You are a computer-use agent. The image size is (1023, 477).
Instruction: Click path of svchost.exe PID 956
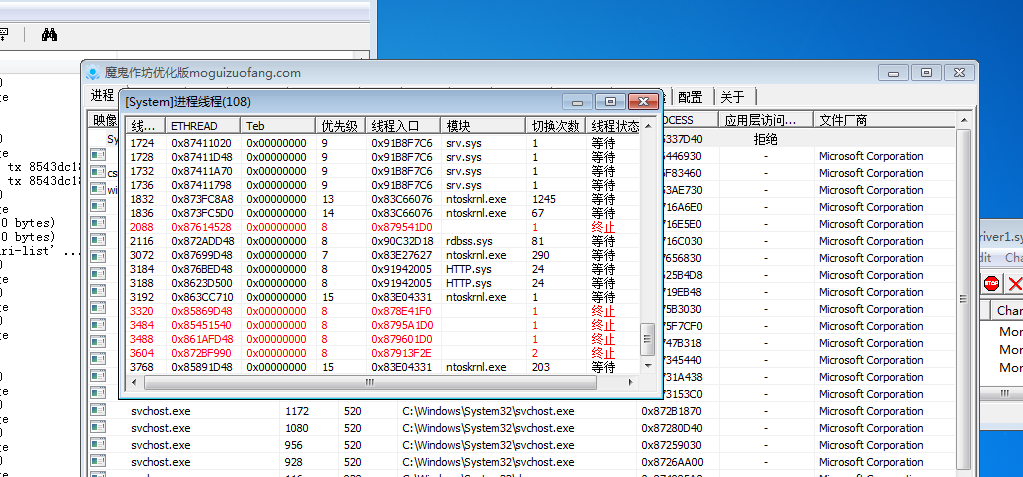(x=488, y=445)
